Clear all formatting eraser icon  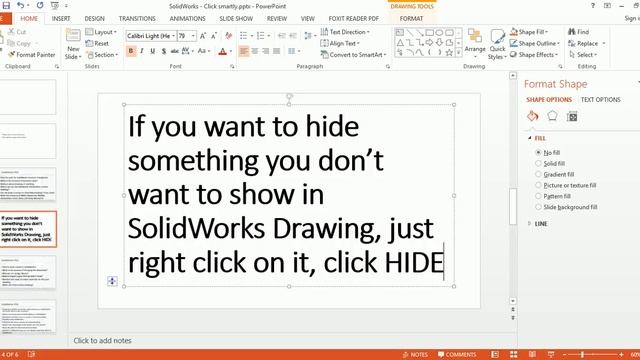(x=228, y=36)
